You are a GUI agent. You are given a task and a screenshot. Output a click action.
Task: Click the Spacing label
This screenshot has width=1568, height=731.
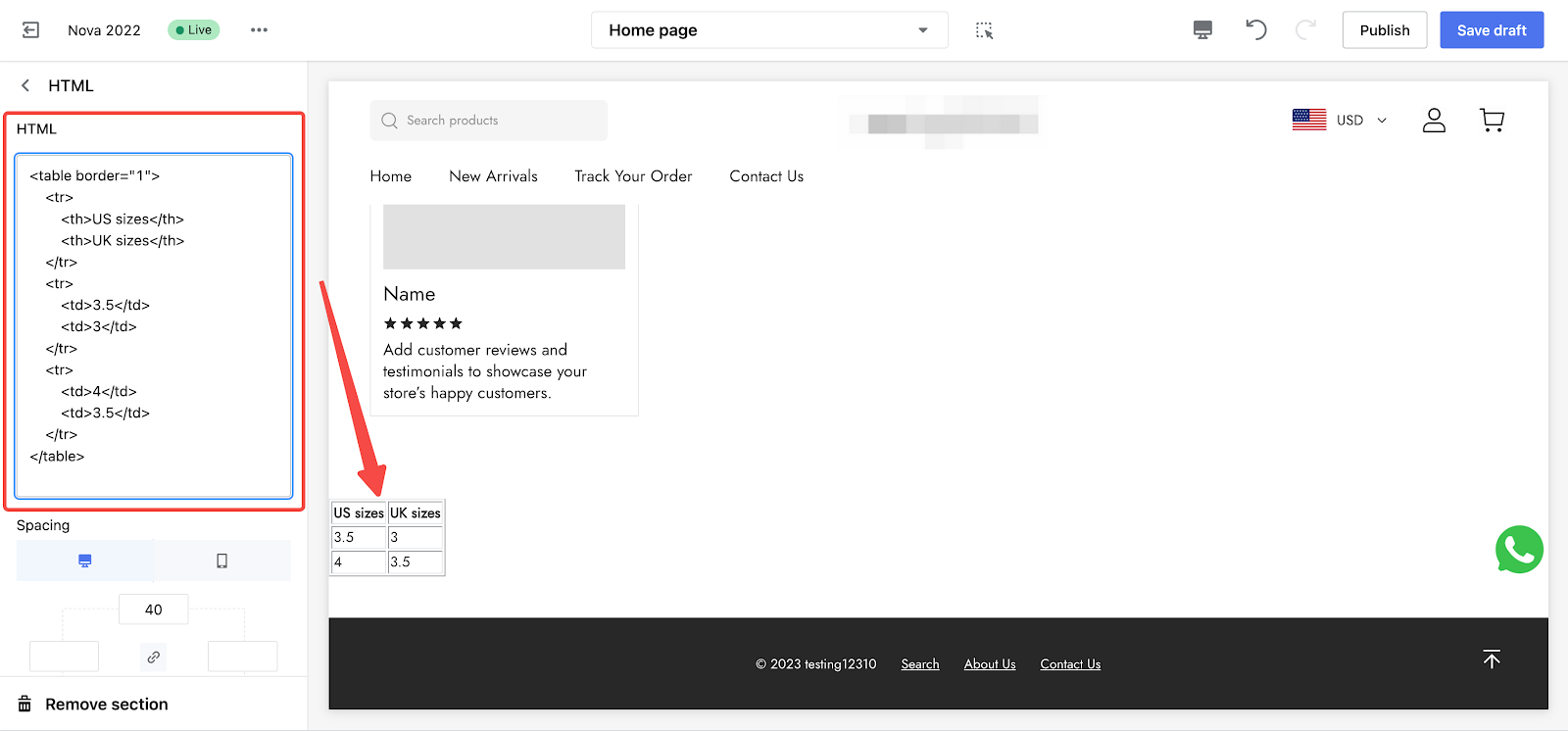(43, 525)
